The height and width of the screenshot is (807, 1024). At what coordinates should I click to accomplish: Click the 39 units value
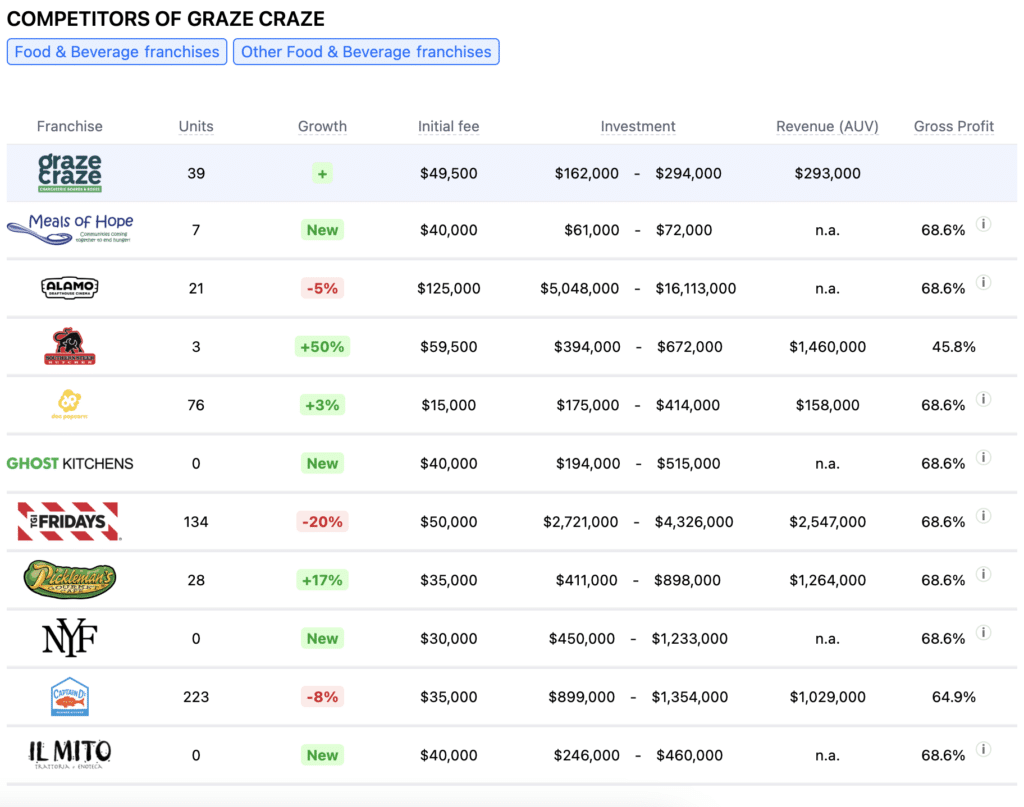click(x=196, y=173)
